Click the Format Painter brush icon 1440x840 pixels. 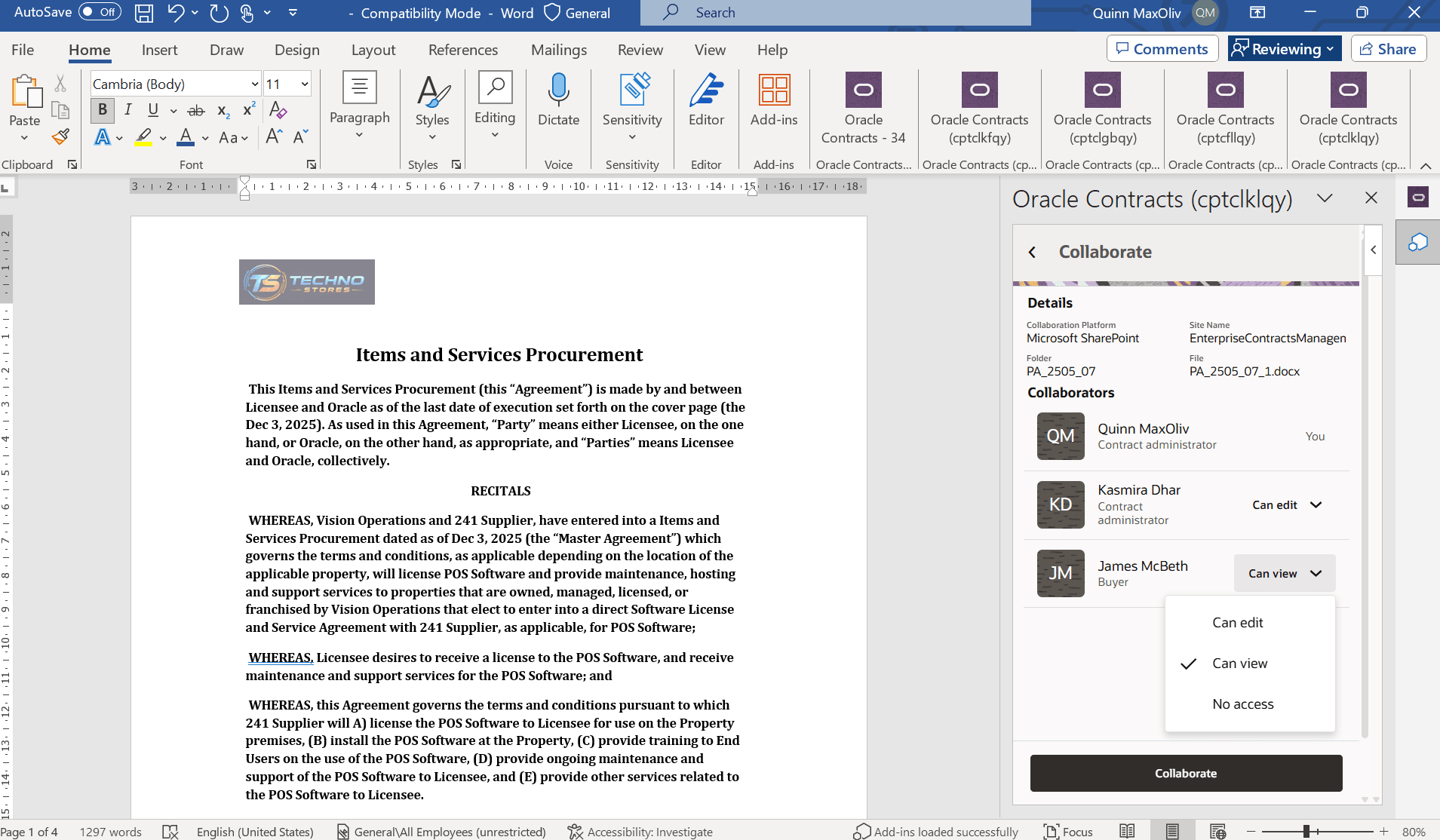pyautogui.click(x=60, y=137)
